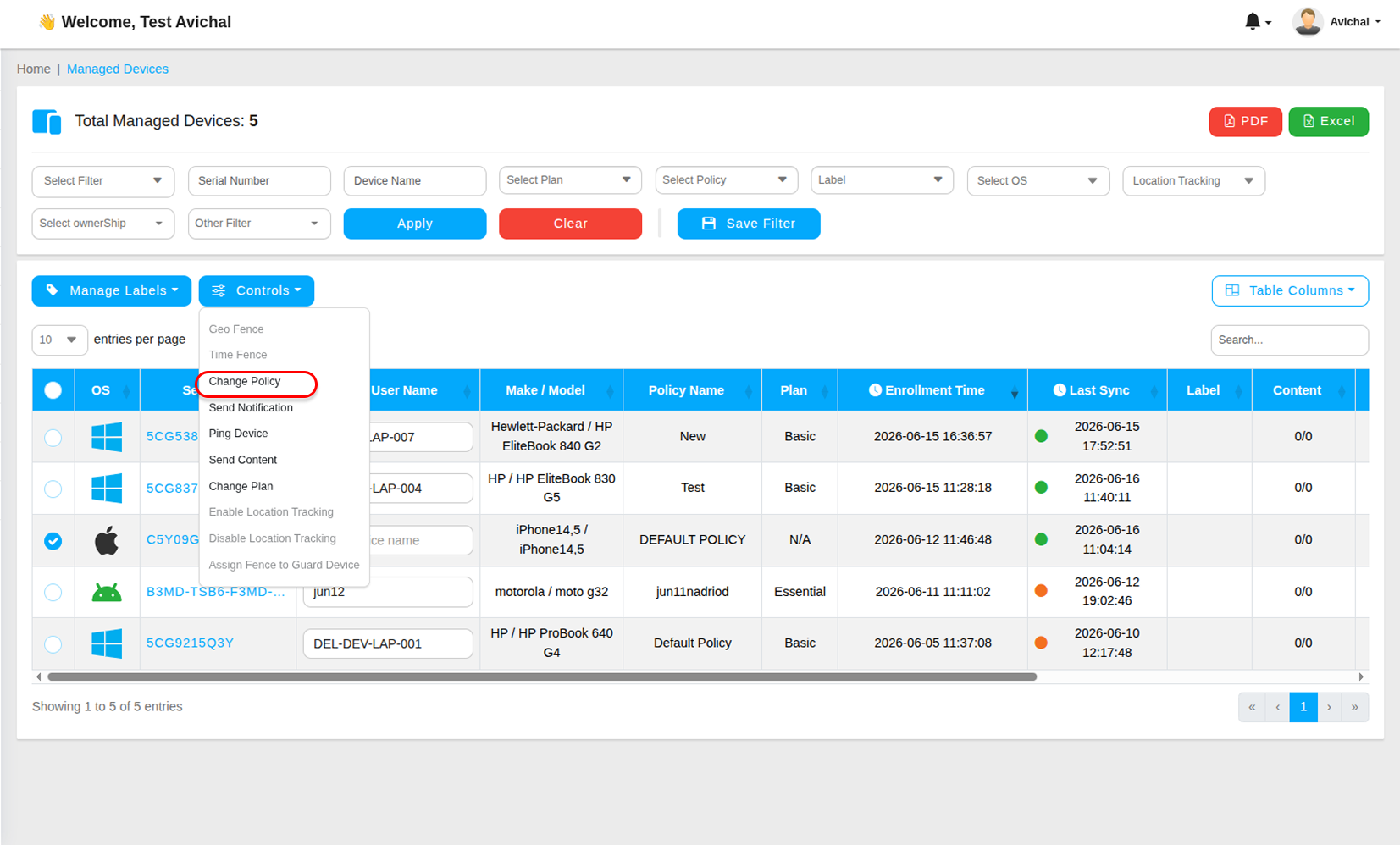
Task: Uncheck the selected iPhone14,5 row checkbox
Action: click(53, 540)
